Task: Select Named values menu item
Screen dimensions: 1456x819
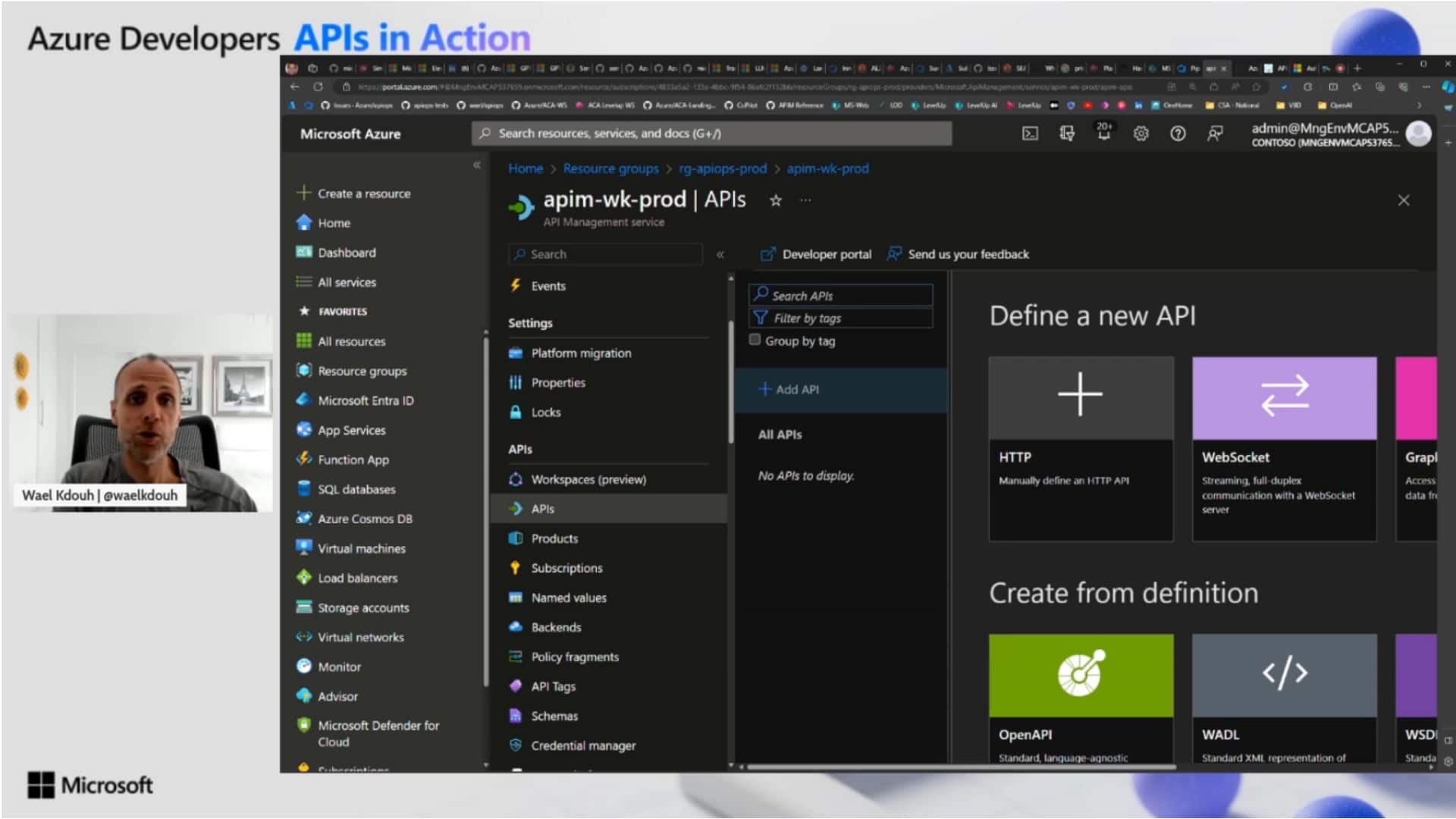Action: (568, 598)
